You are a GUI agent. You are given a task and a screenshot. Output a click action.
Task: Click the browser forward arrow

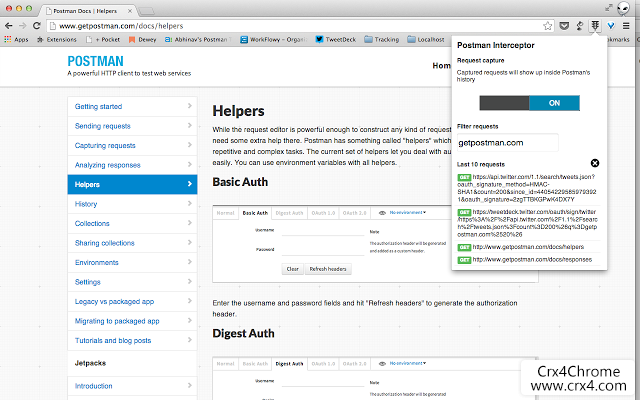click(x=22, y=26)
